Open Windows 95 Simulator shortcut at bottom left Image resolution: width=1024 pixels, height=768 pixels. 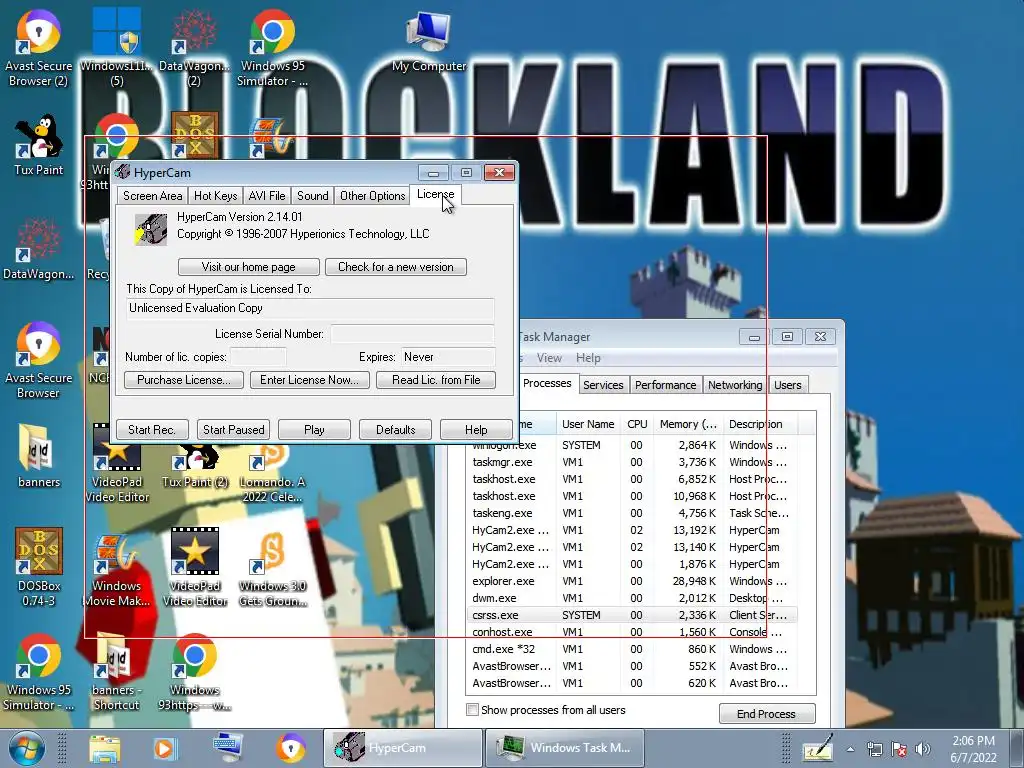coord(39,673)
